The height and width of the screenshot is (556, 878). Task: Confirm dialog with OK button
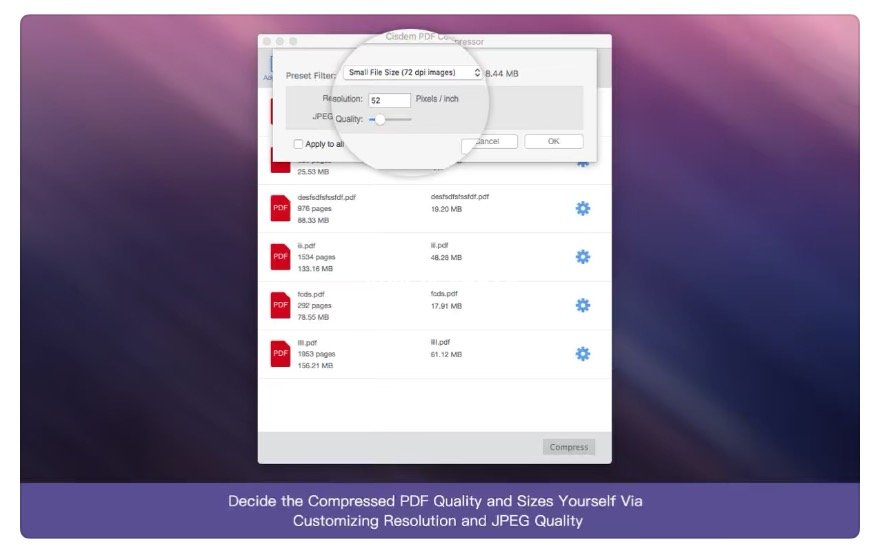pos(554,141)
